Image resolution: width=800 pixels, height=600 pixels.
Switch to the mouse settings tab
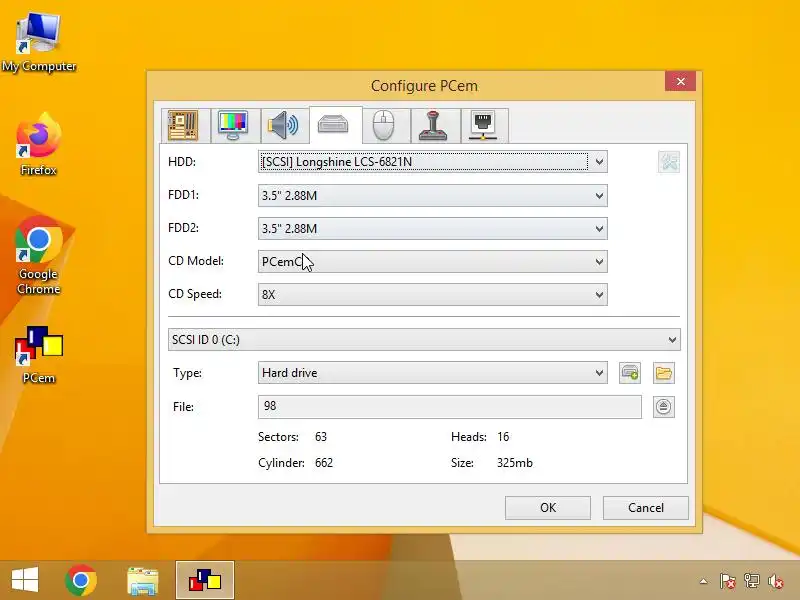(x=384, y=126)
